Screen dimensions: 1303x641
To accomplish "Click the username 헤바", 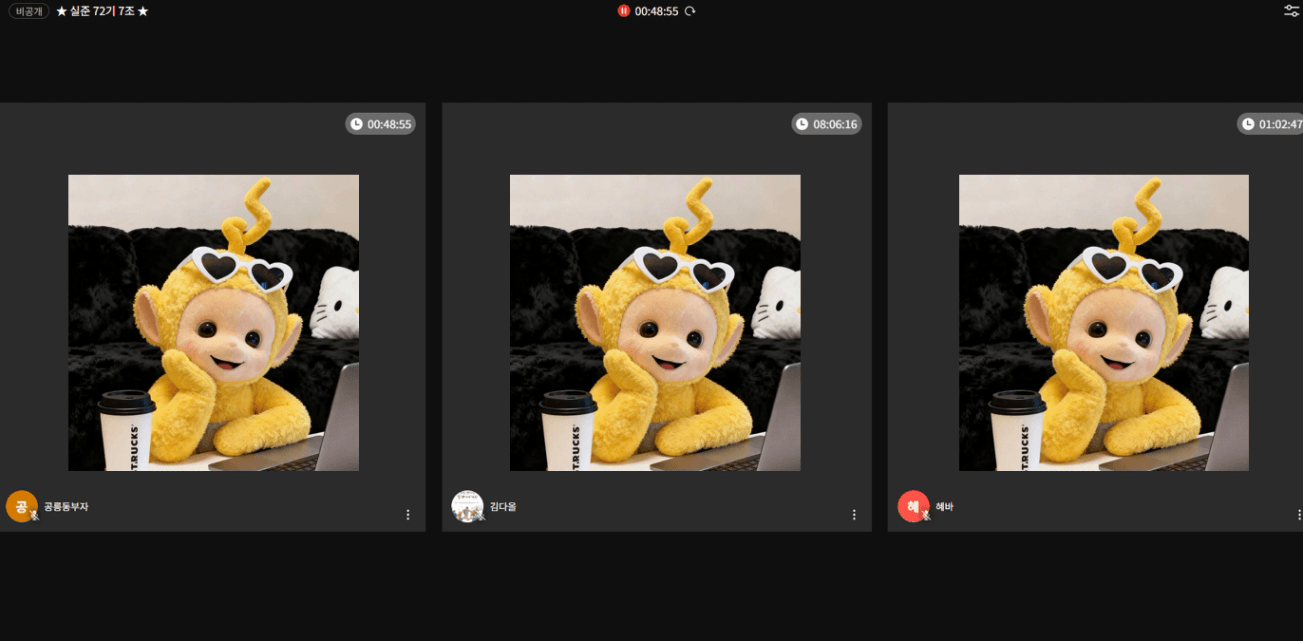I will (x=945, y=507).
